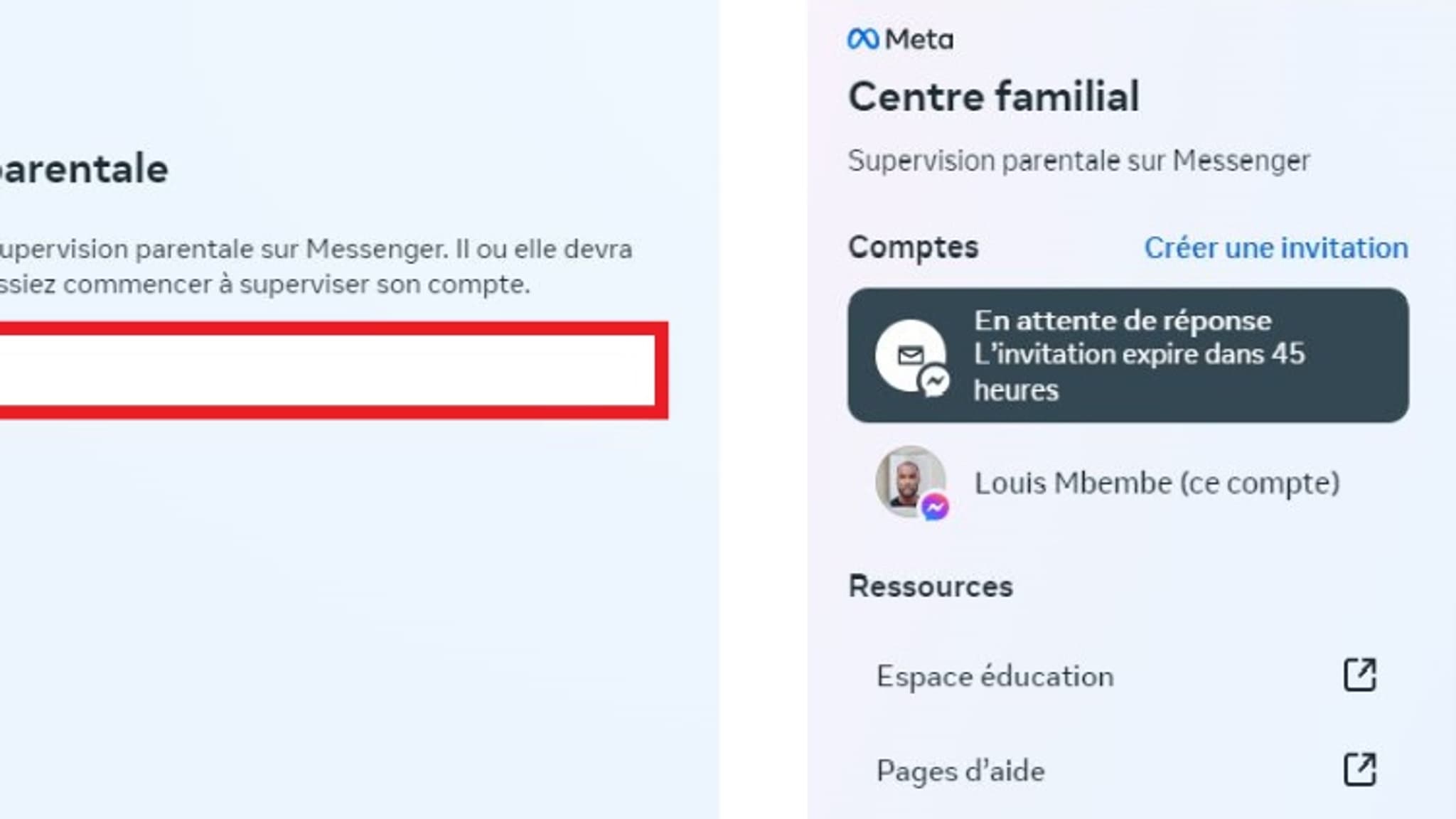The height and width of the screenshot is (819, 1456).
Task: Select the En attente de réponse card
Action: coord(1128,355)
